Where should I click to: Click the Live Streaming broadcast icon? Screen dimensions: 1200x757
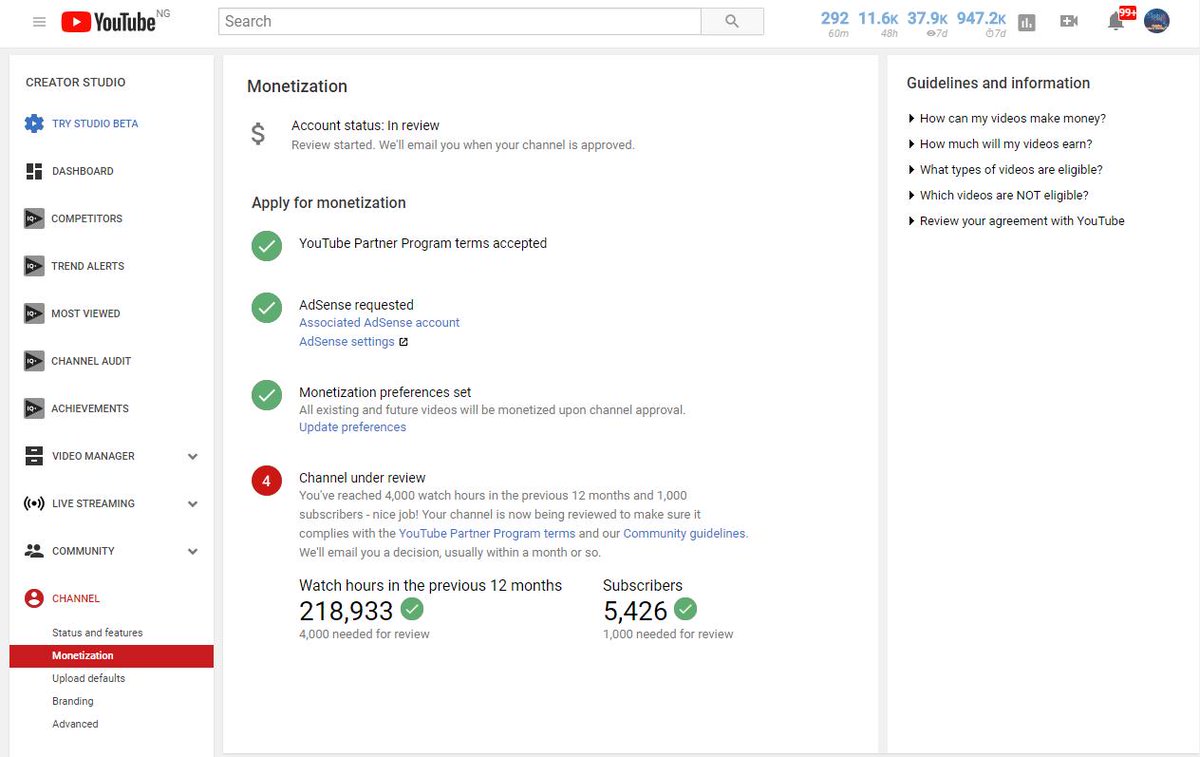click(34, 504)
